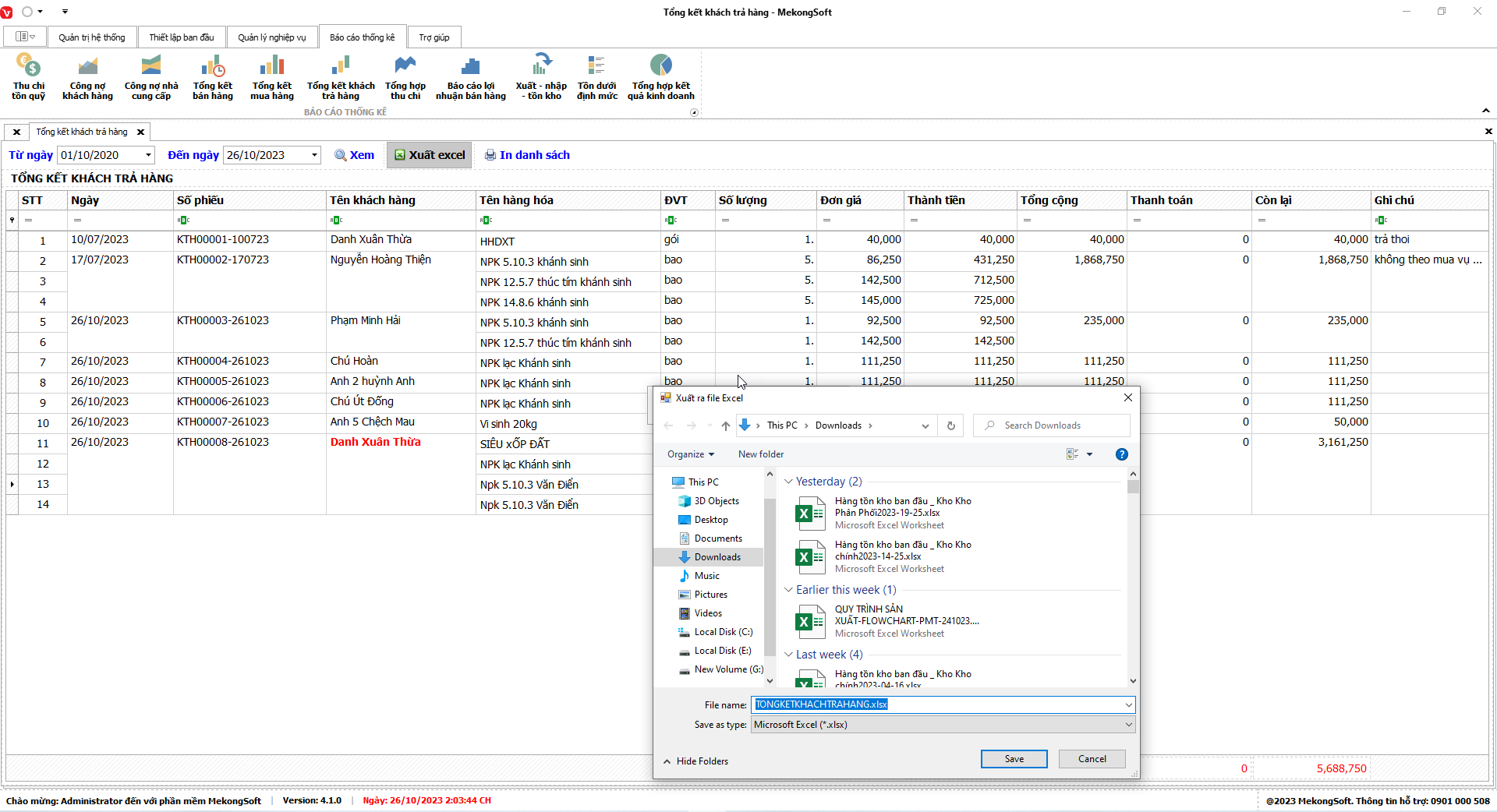Open the Save as type dropdown

1127,725
